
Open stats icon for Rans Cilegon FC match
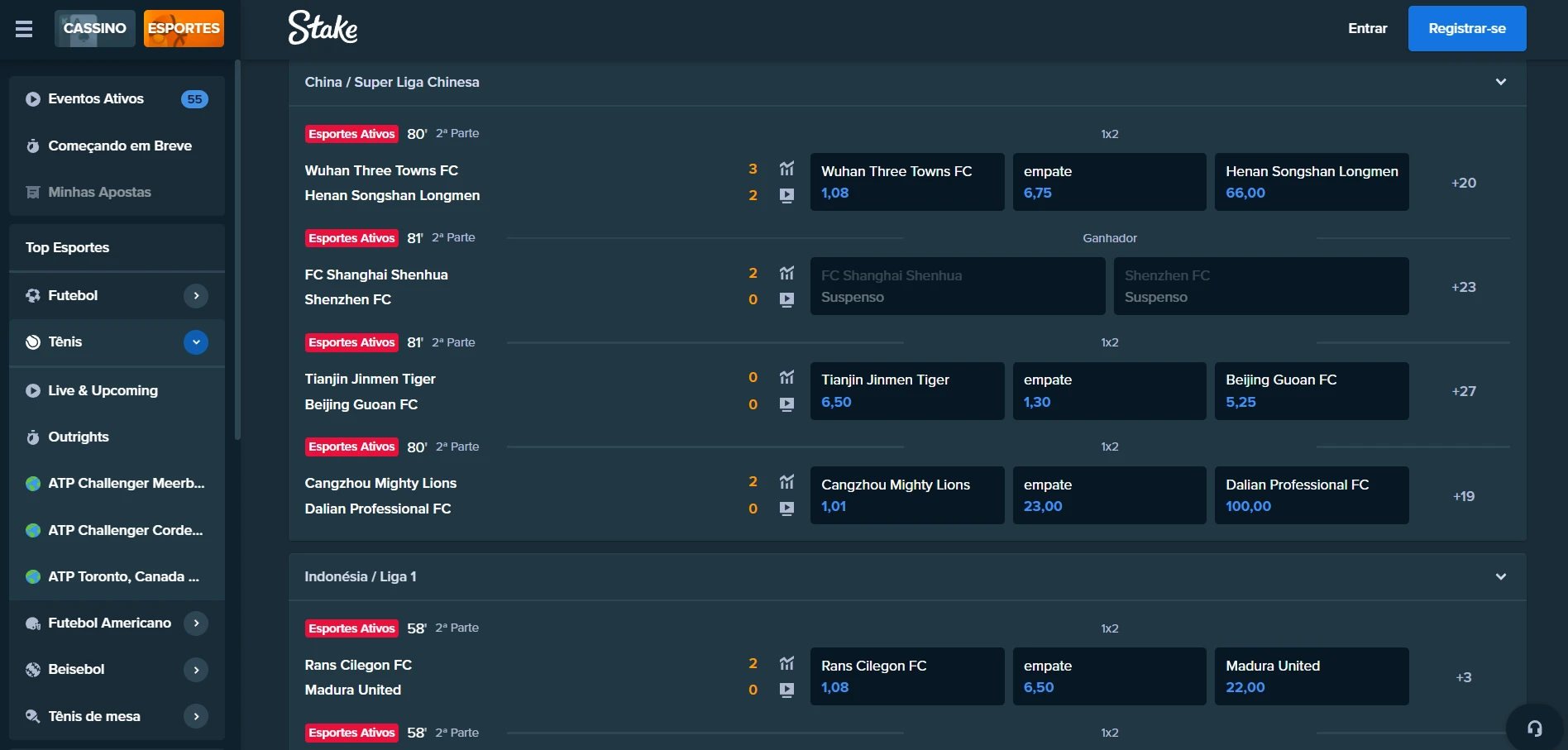pyautogui.click(x=786, y=663)
